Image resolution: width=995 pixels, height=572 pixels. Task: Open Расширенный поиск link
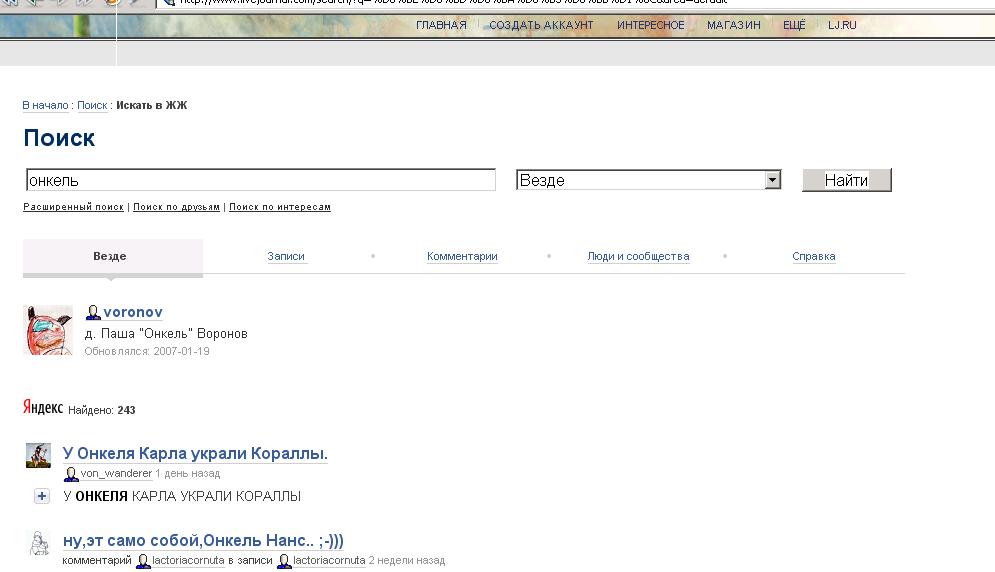(x=73, y=207)
